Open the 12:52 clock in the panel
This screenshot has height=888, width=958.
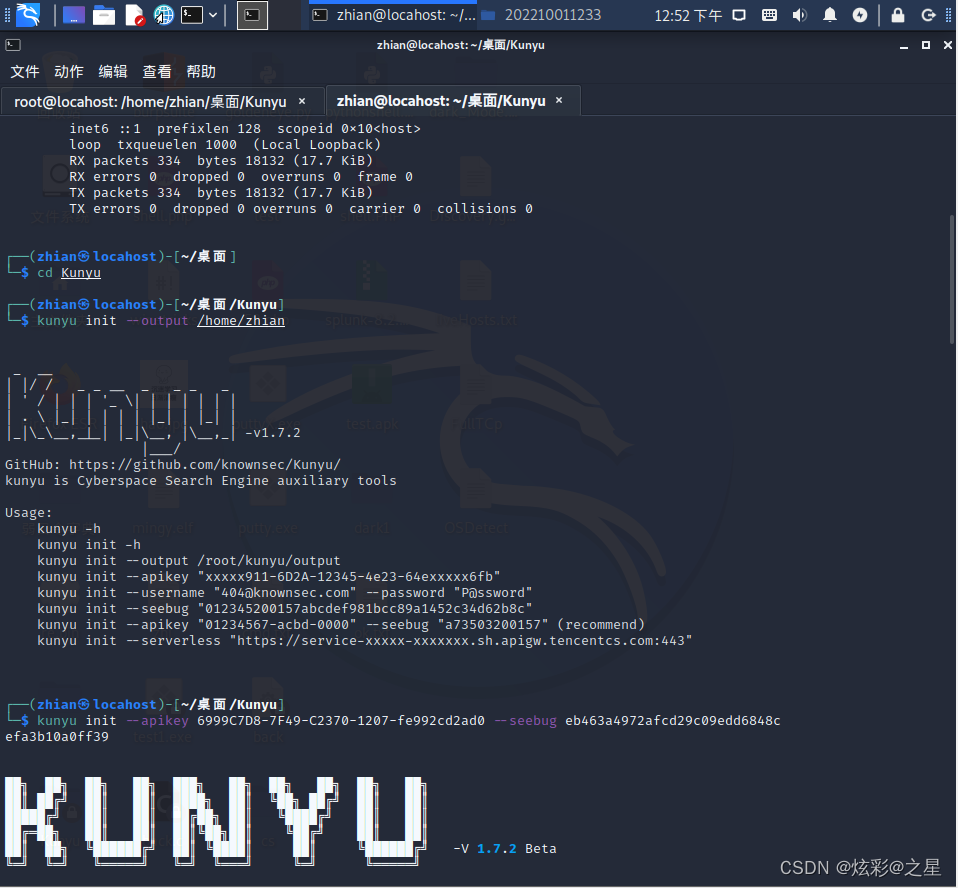click(x=688, y=16)
